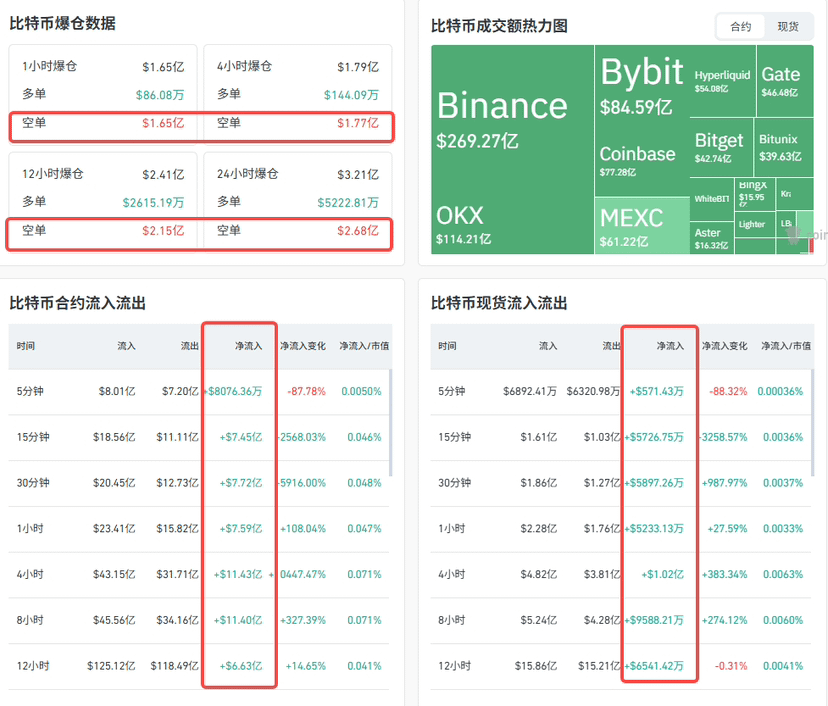Switch heatmap to 合约 tab
828x706 pixels.
740,27
